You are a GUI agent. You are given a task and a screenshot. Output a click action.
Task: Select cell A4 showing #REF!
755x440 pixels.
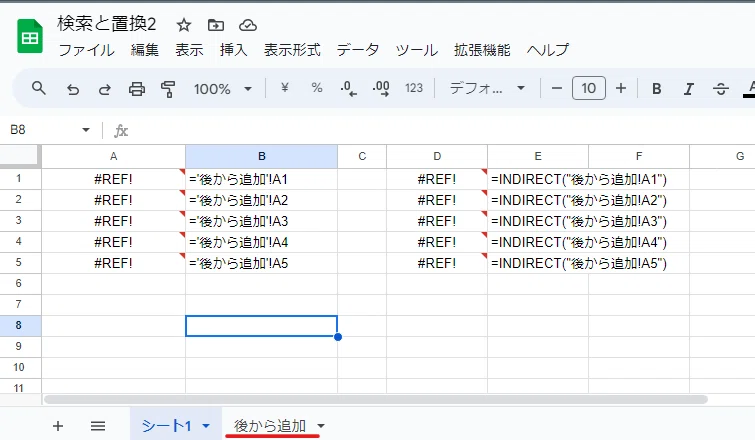(114, 242)
